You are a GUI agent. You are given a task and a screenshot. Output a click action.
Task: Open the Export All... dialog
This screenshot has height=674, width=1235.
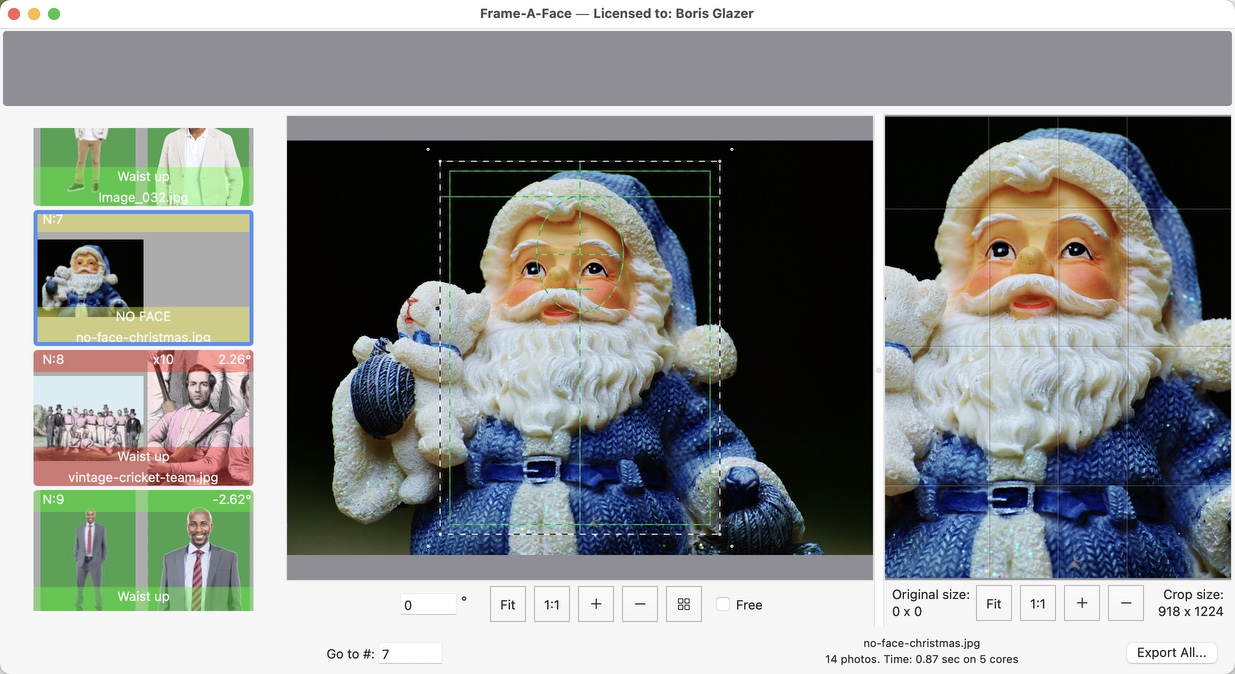[x=1172, y=652]
